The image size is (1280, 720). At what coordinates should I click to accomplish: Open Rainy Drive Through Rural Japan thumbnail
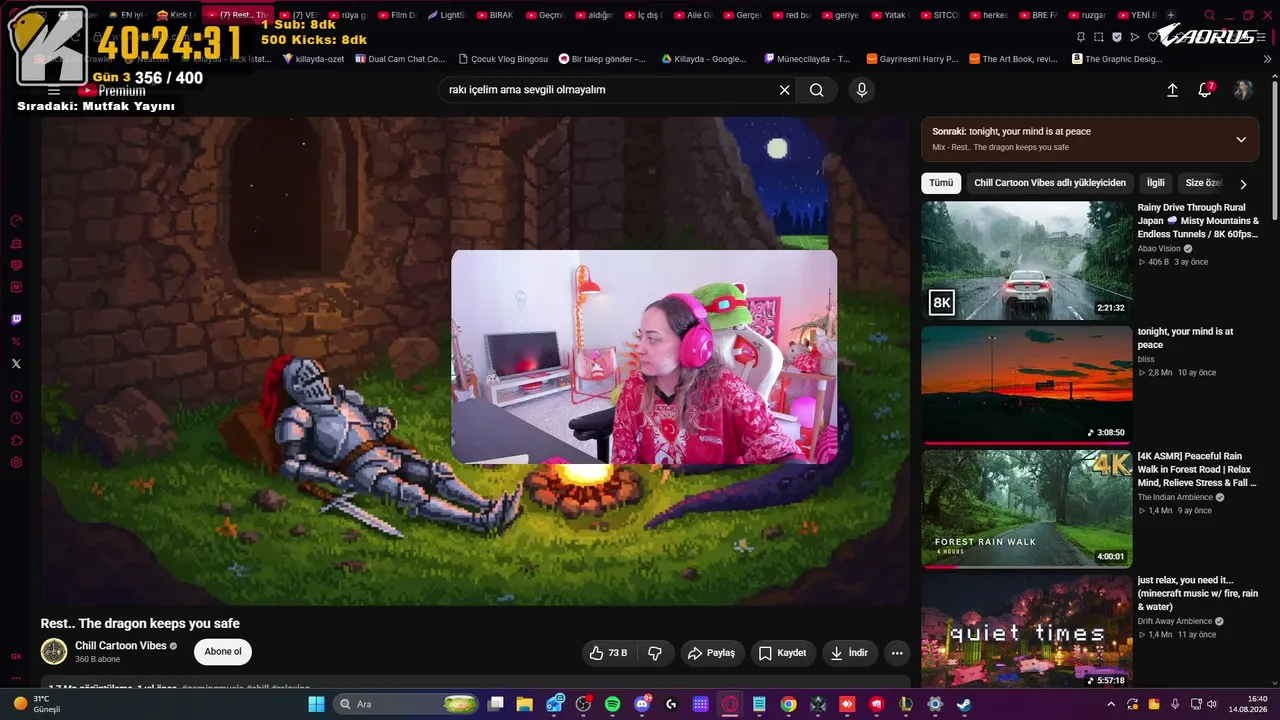tap(1027, 261)
